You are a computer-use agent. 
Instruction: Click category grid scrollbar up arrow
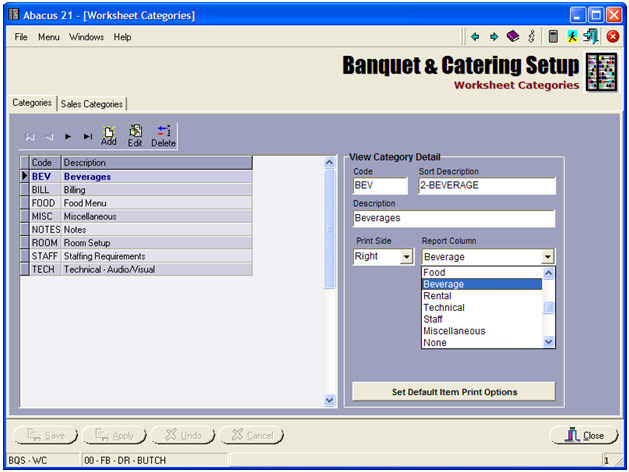[x=329, y=162]
